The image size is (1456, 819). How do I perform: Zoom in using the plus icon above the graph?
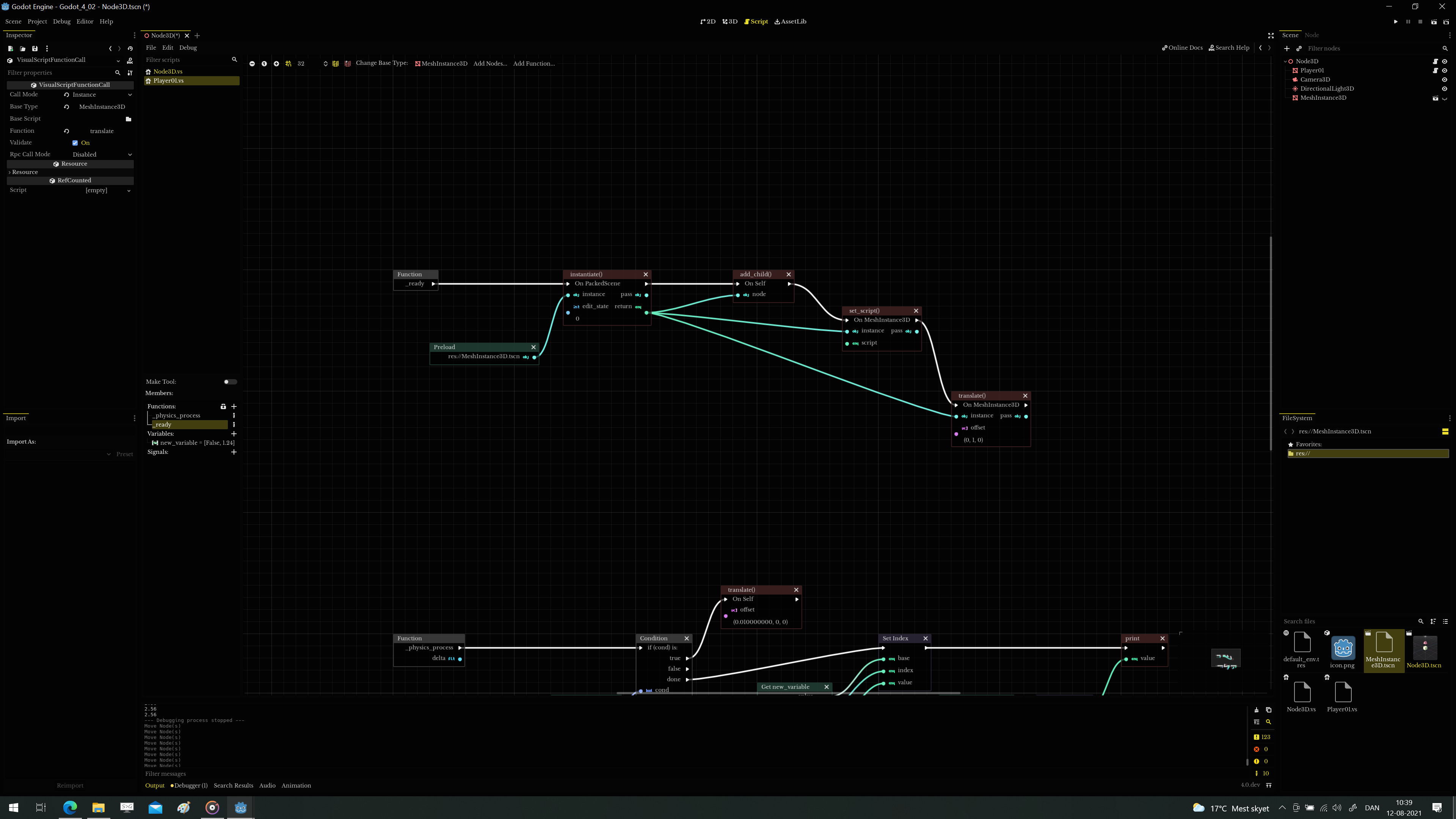[x=276, y=63]
